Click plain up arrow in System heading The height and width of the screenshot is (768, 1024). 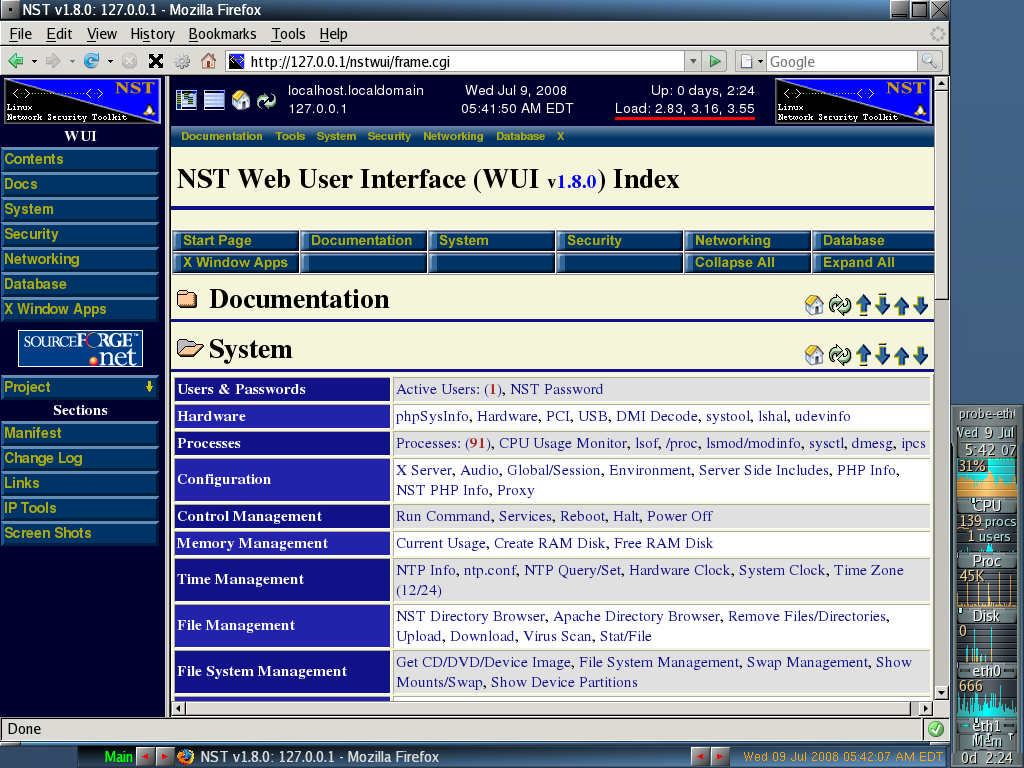click(x=902, y=356)
